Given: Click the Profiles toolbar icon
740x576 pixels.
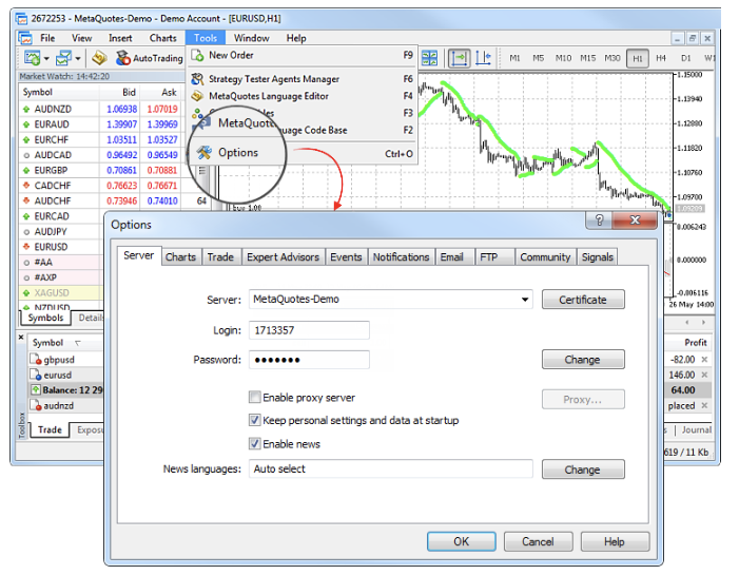Looking at the screenshot, I should (x=64, y=58).
